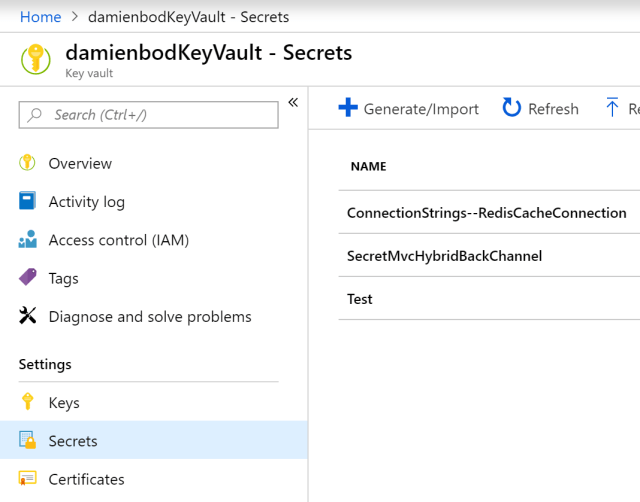640x502 pixels.
Task: Open the Activity log menu item
Action: click(86, 201)
